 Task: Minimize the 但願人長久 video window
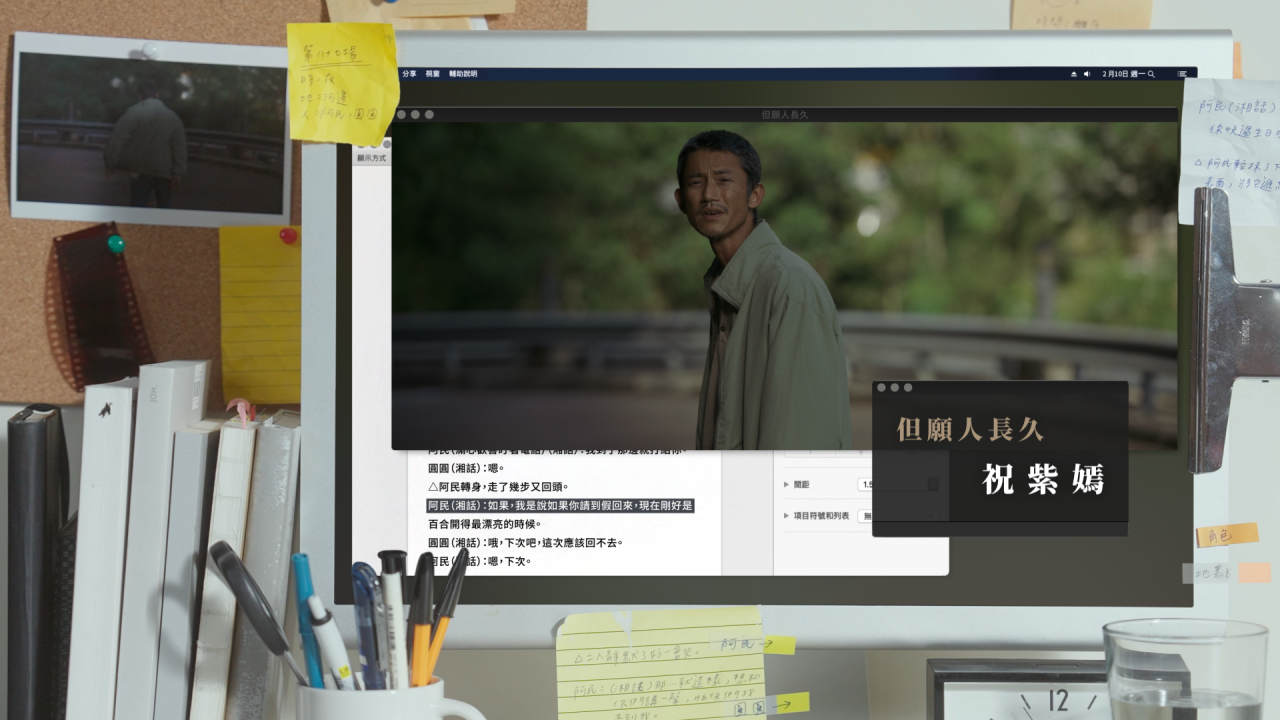tap(415, 115)
